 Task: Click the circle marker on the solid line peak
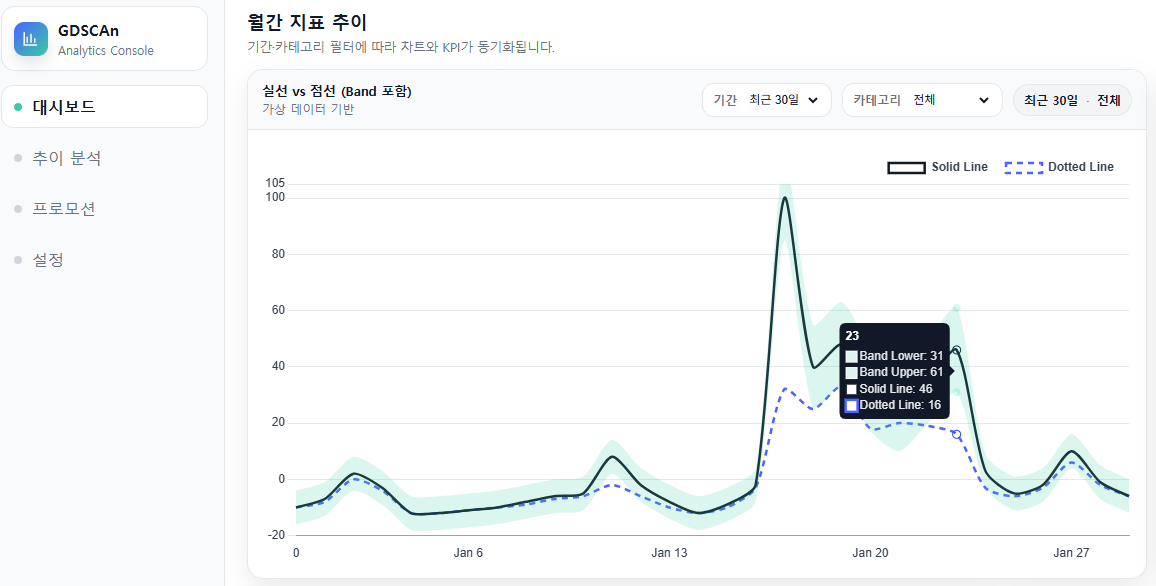pyautogui.click(x=957, y=349)
